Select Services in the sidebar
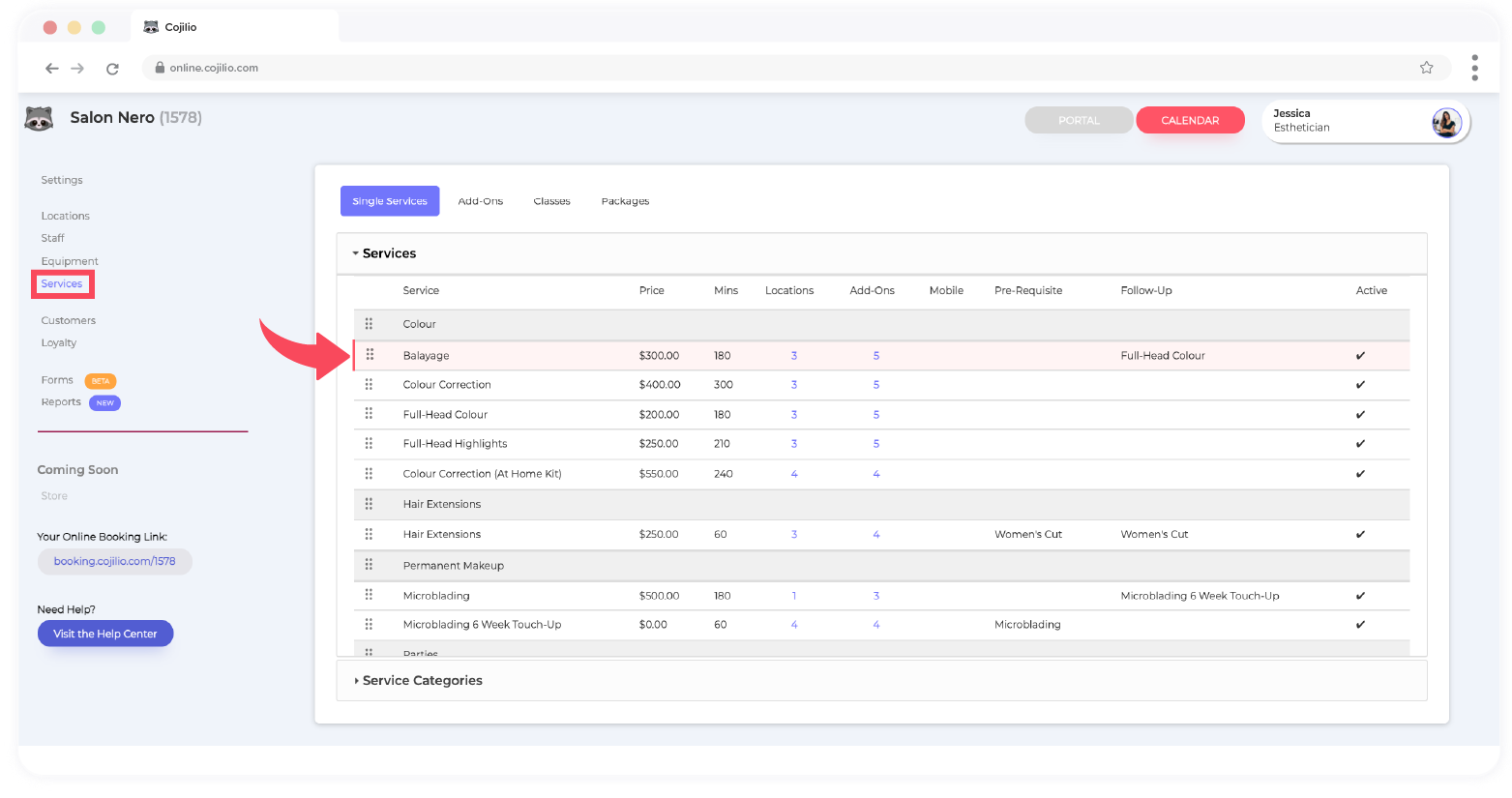This screenshot has height=798, width=1512. click(x=62, y=283)
